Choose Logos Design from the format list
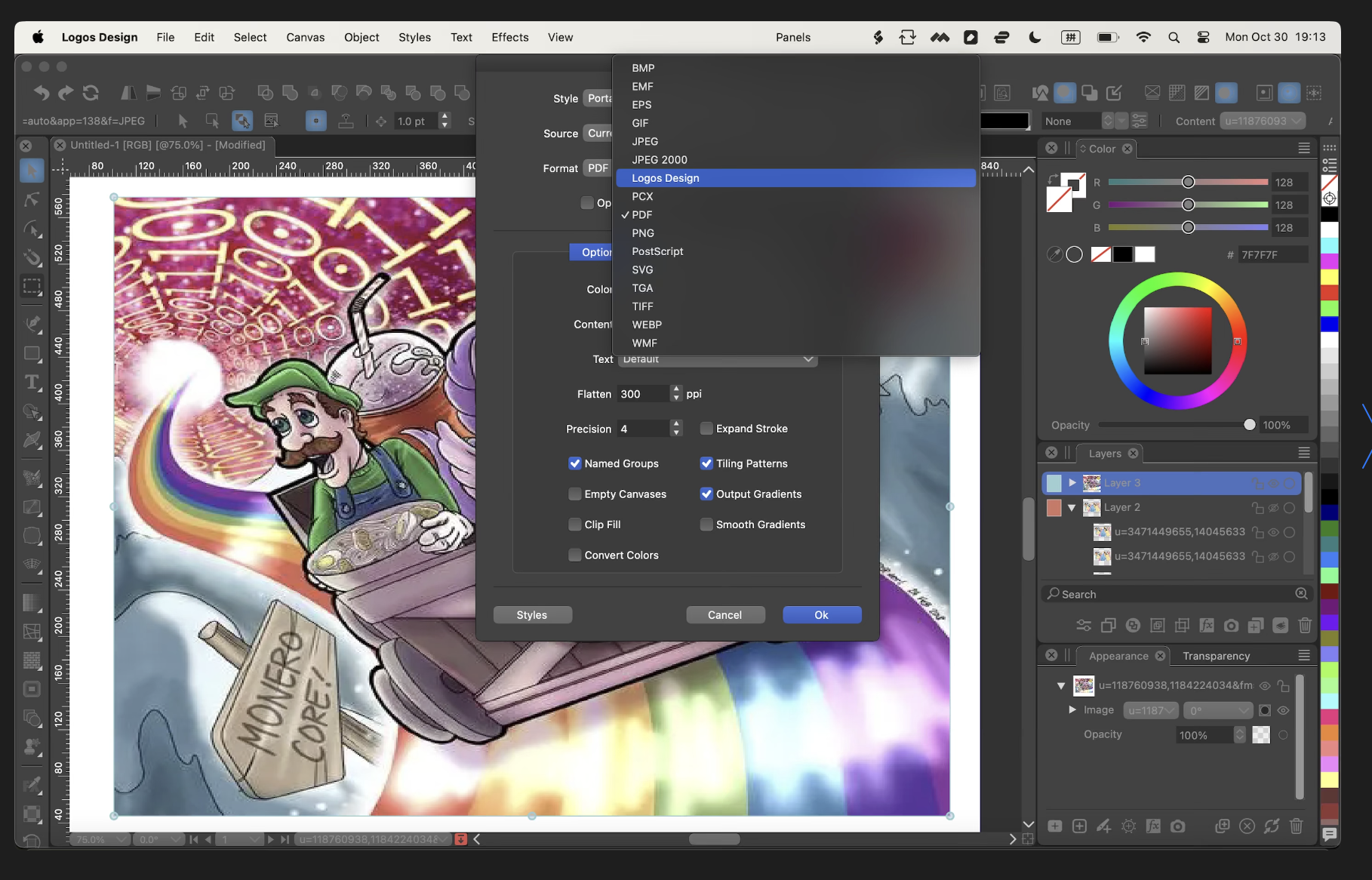1372x880 pixels. [665, 178]
